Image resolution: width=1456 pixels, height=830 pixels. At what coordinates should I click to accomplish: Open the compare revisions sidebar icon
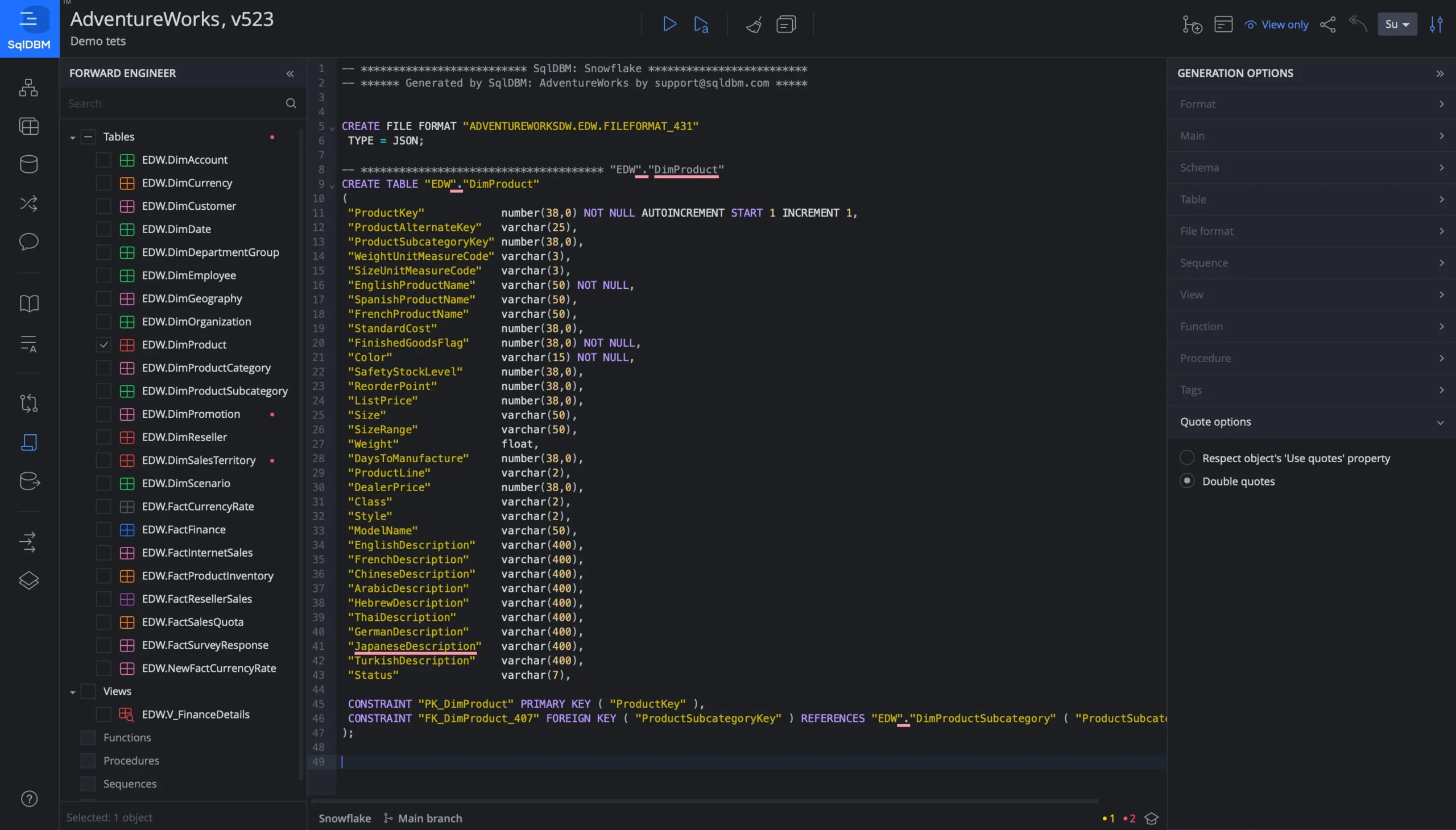tap(28, 403)
